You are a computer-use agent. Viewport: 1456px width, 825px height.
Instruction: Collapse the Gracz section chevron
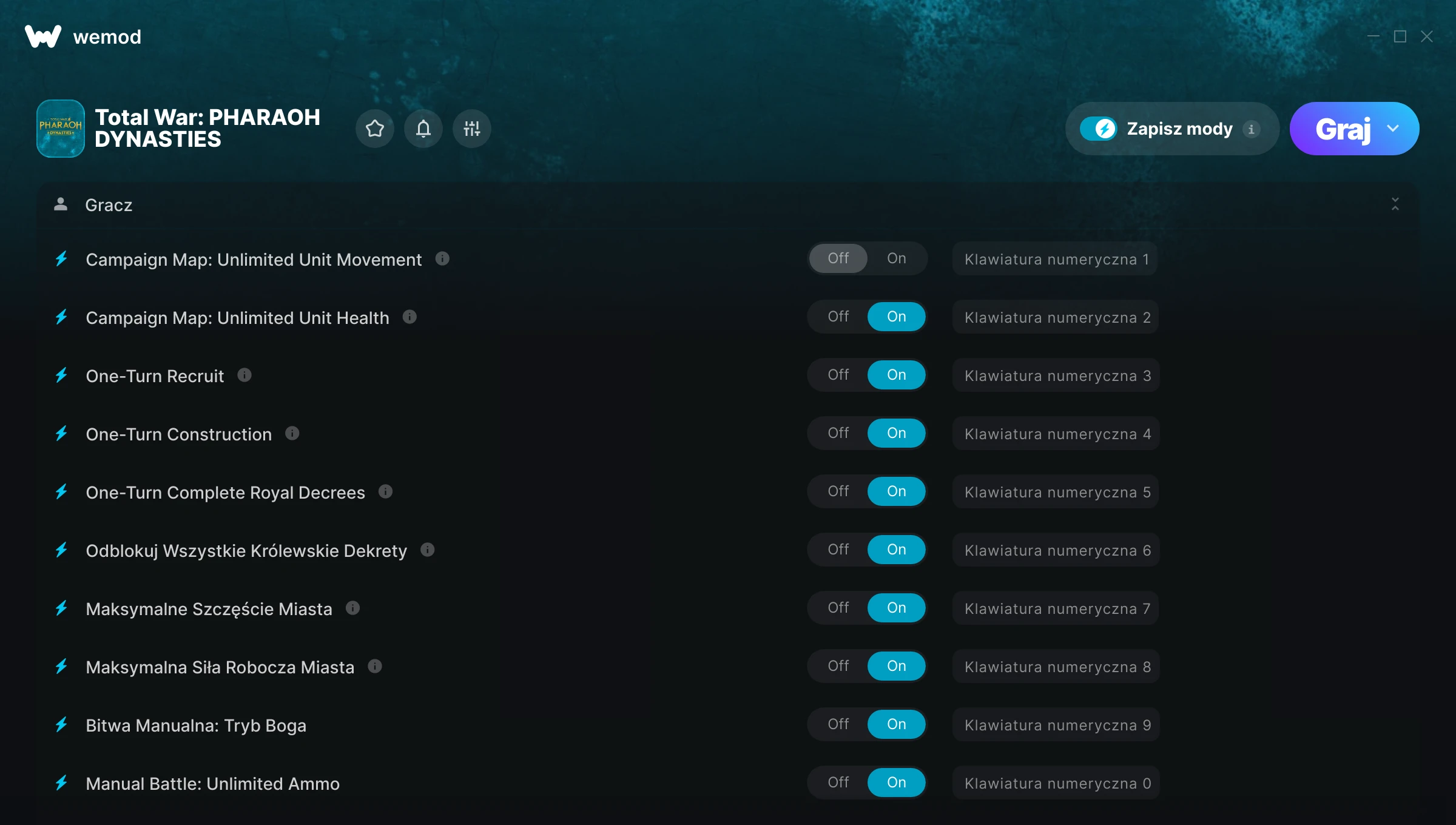1395,204
